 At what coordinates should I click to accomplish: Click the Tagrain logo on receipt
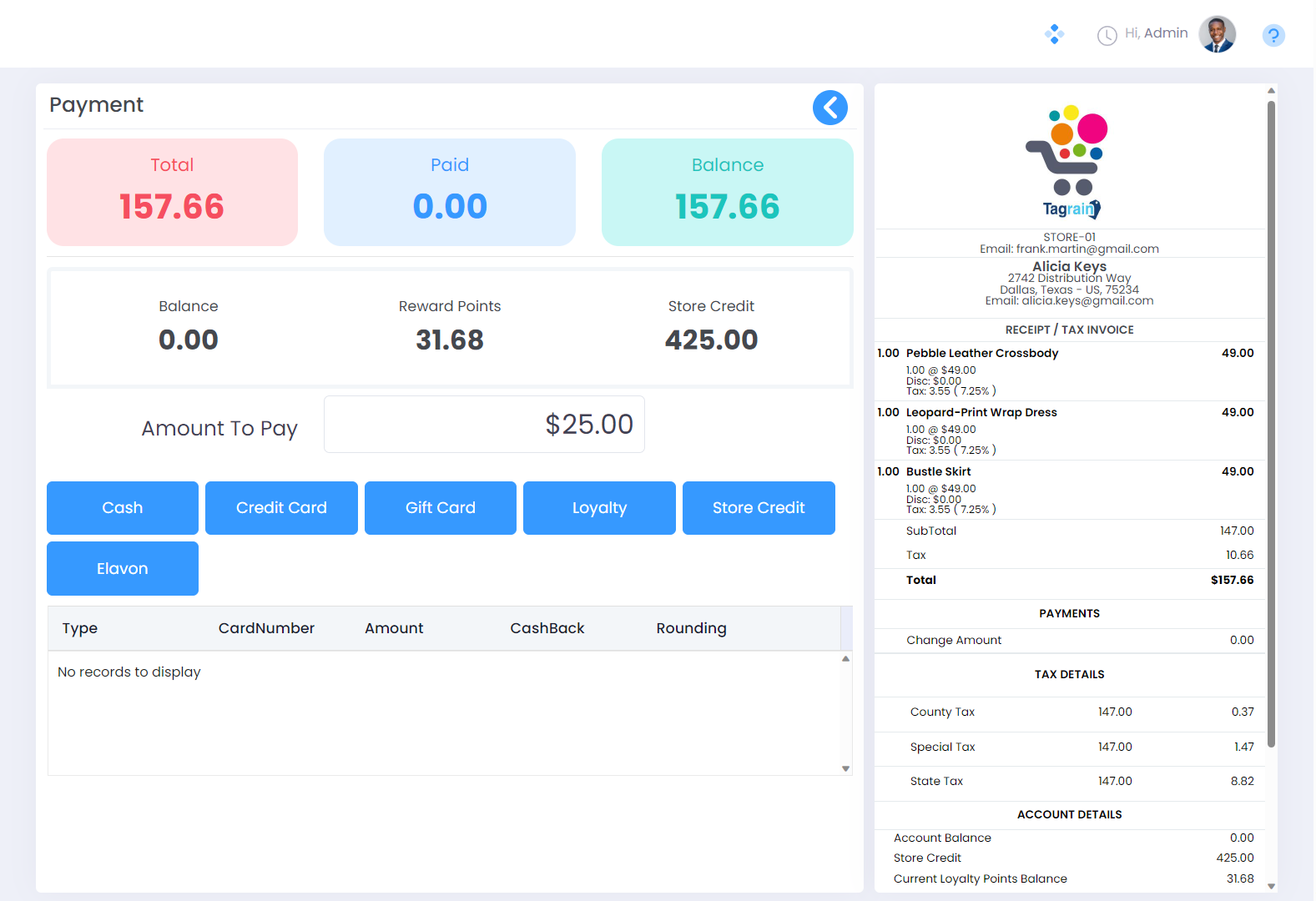click(x=1069, y=163)
